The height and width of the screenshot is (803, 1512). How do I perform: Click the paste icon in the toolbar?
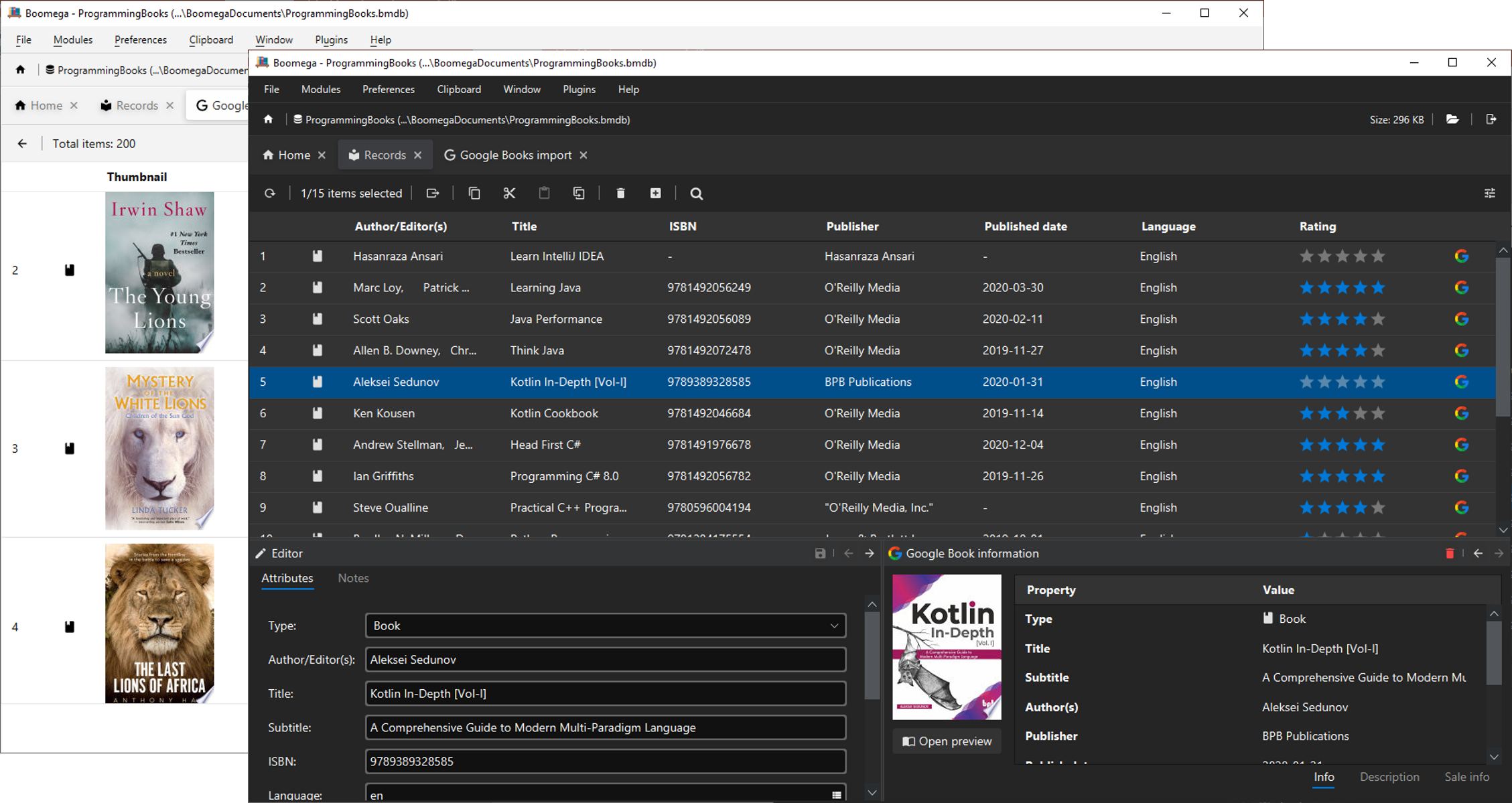pos(543,192)
